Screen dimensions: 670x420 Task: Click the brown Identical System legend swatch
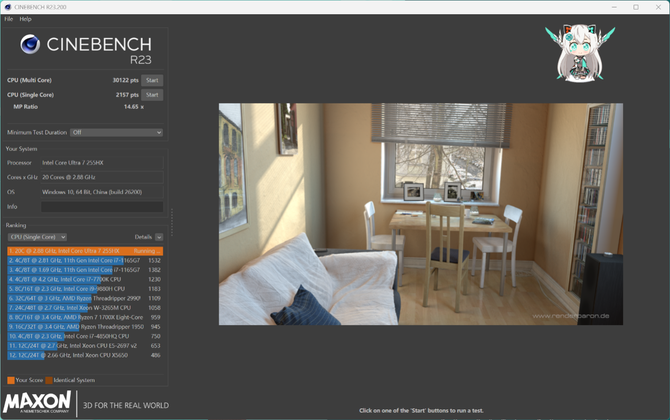tap(48, 380)
